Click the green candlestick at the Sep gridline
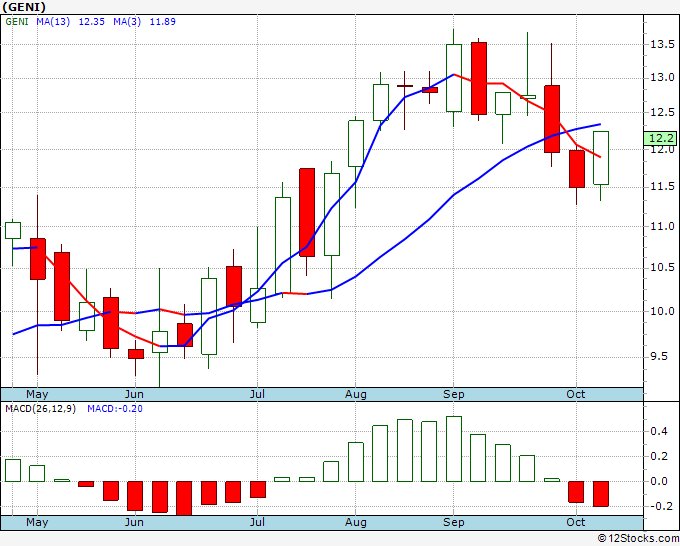680x546 pixels. (454, 78)
